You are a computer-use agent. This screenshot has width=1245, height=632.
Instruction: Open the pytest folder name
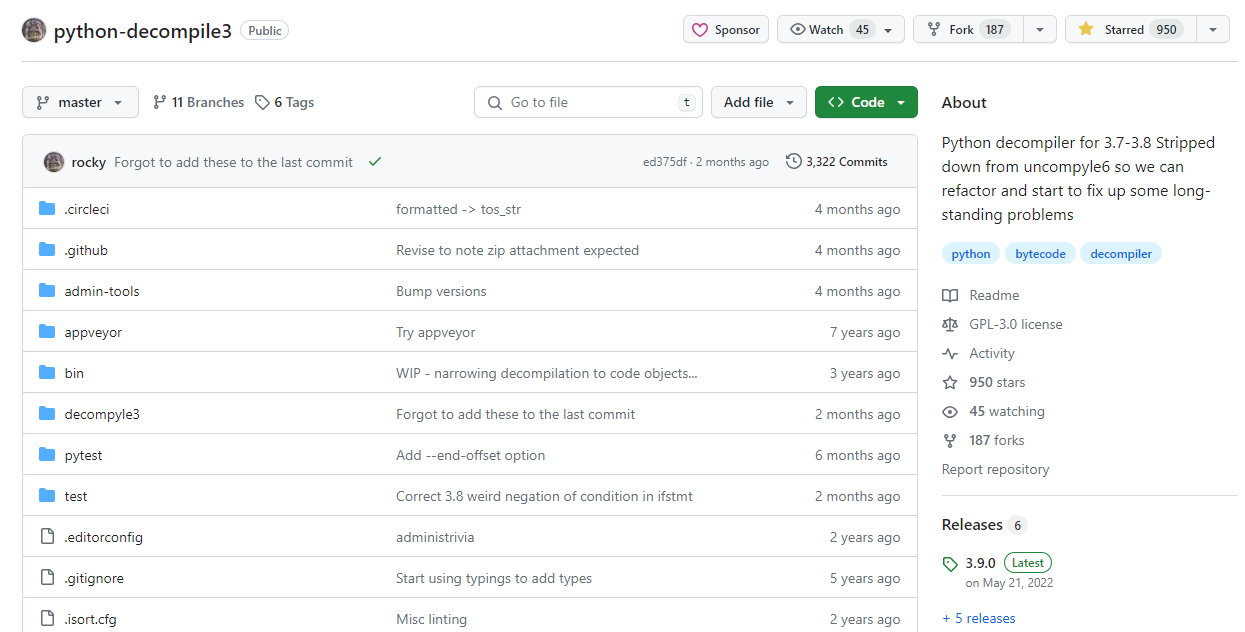coord(83,455)
